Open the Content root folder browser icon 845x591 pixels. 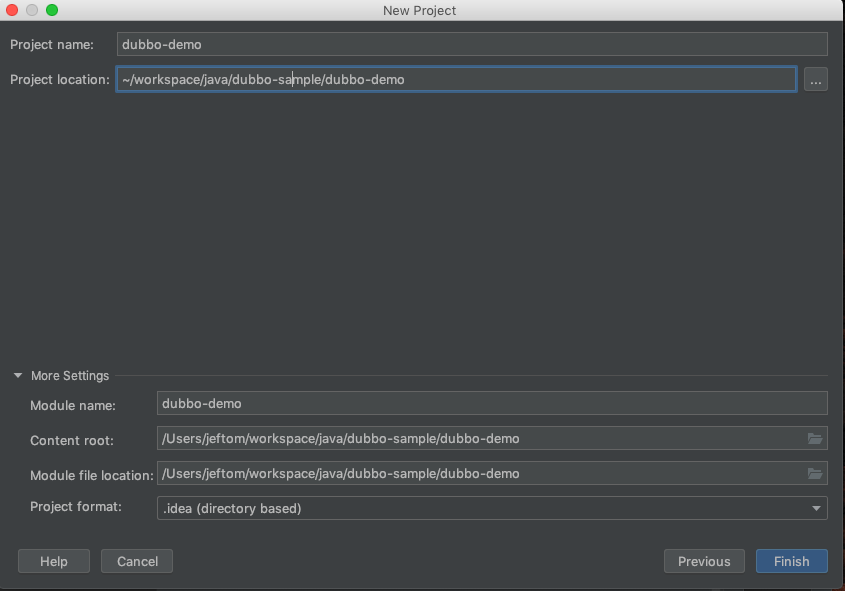(x=815, y=439)
